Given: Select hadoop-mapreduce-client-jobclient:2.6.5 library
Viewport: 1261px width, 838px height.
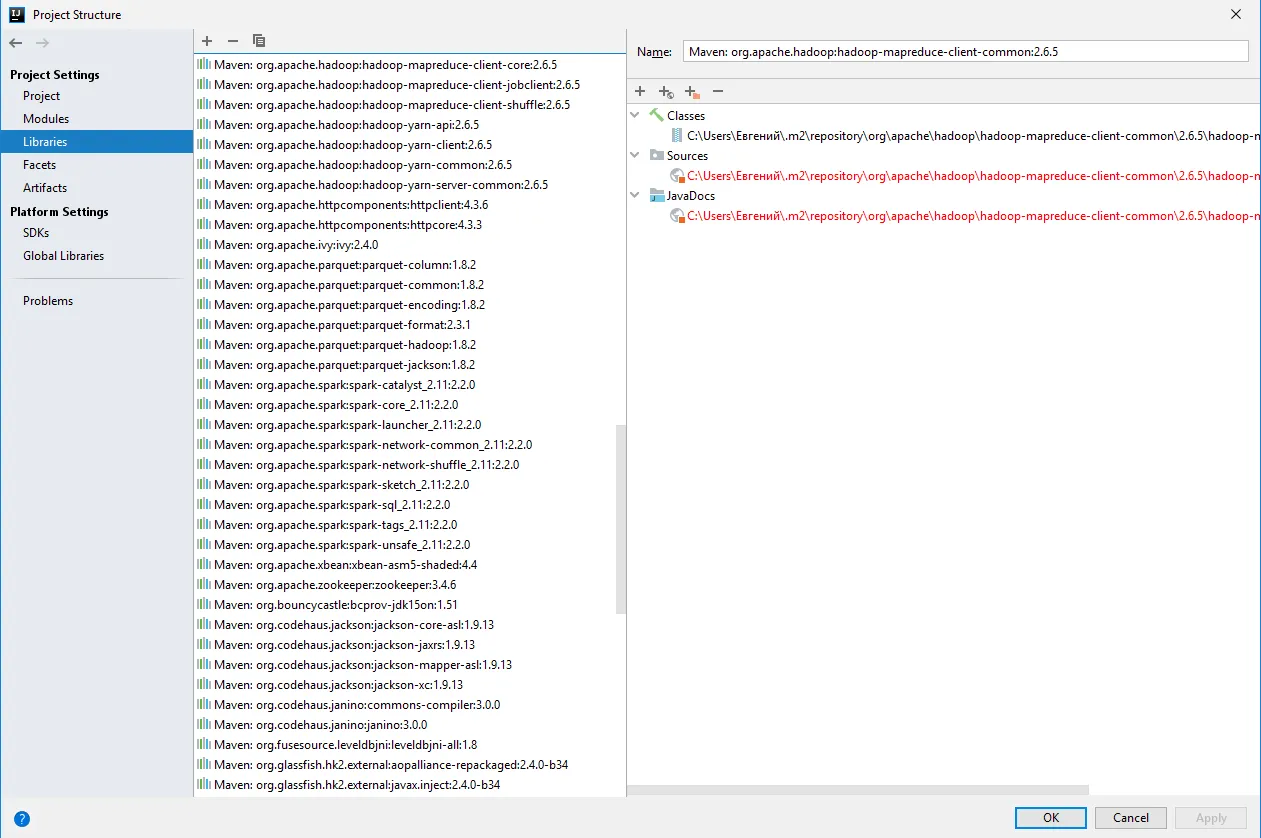Looking at the screenshot, I should click(x=409, y=84).
